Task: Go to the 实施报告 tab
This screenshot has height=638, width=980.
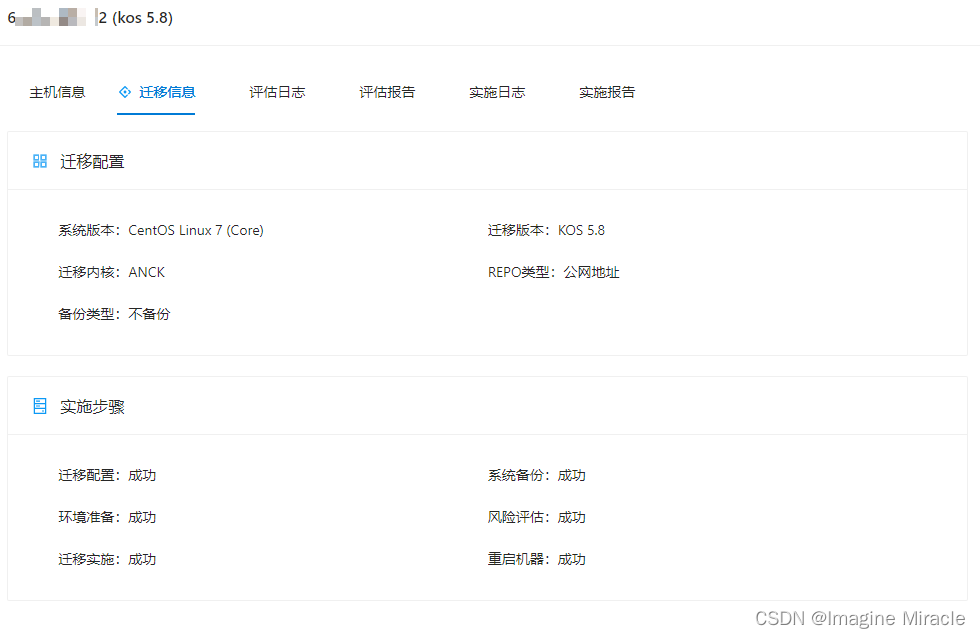Action: pos(607,92)
